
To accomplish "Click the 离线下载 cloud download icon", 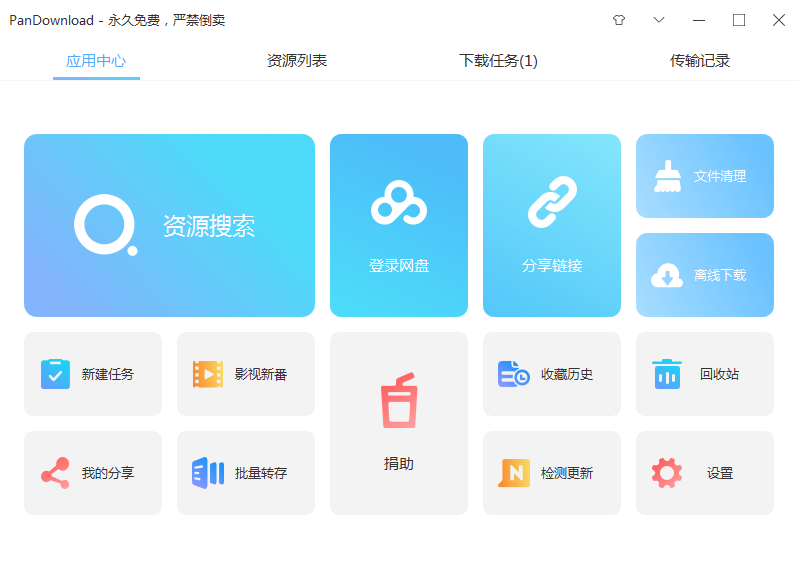I will tap(667, 275).
